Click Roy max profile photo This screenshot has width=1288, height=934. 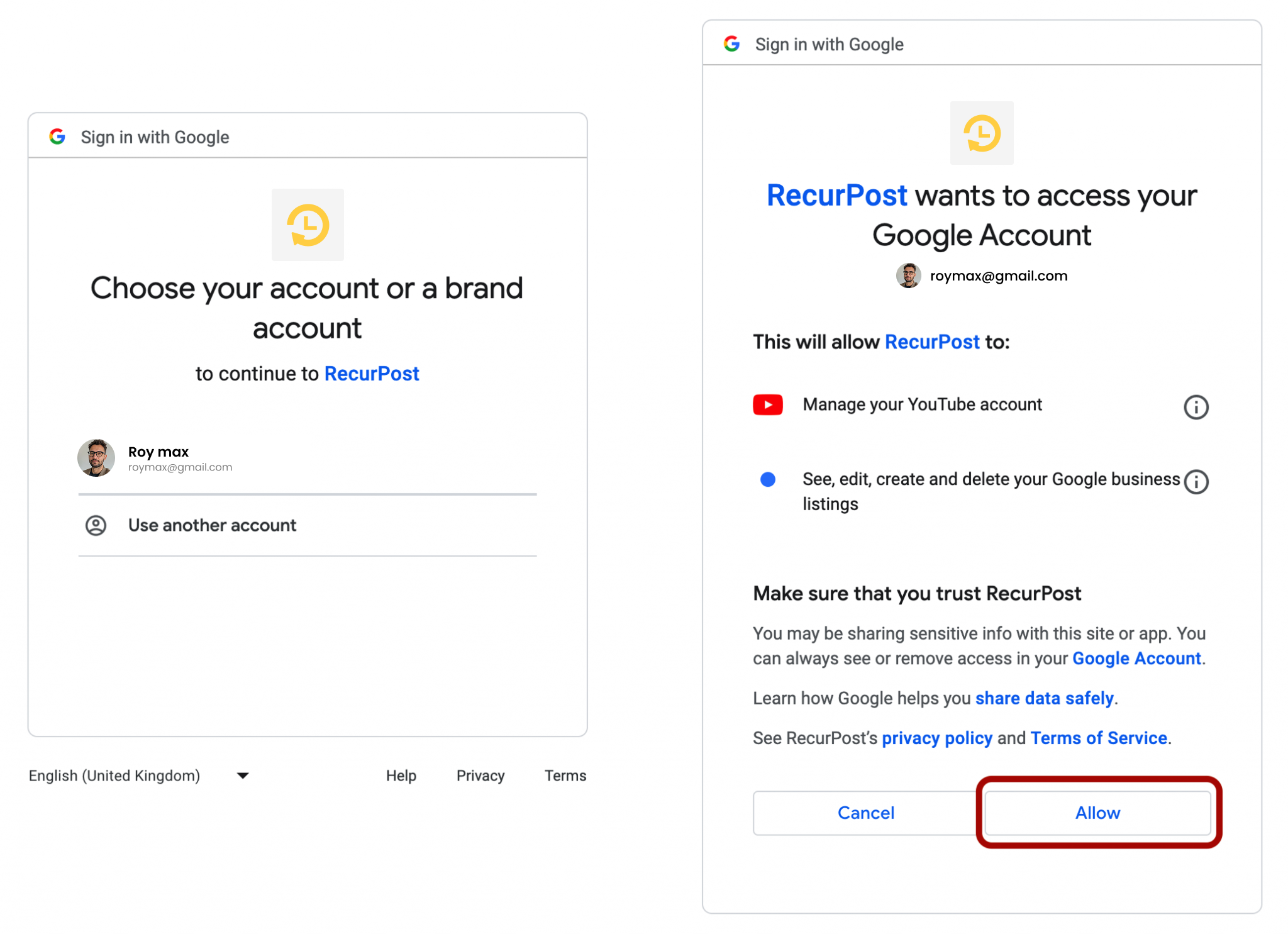tap(96, 458)
